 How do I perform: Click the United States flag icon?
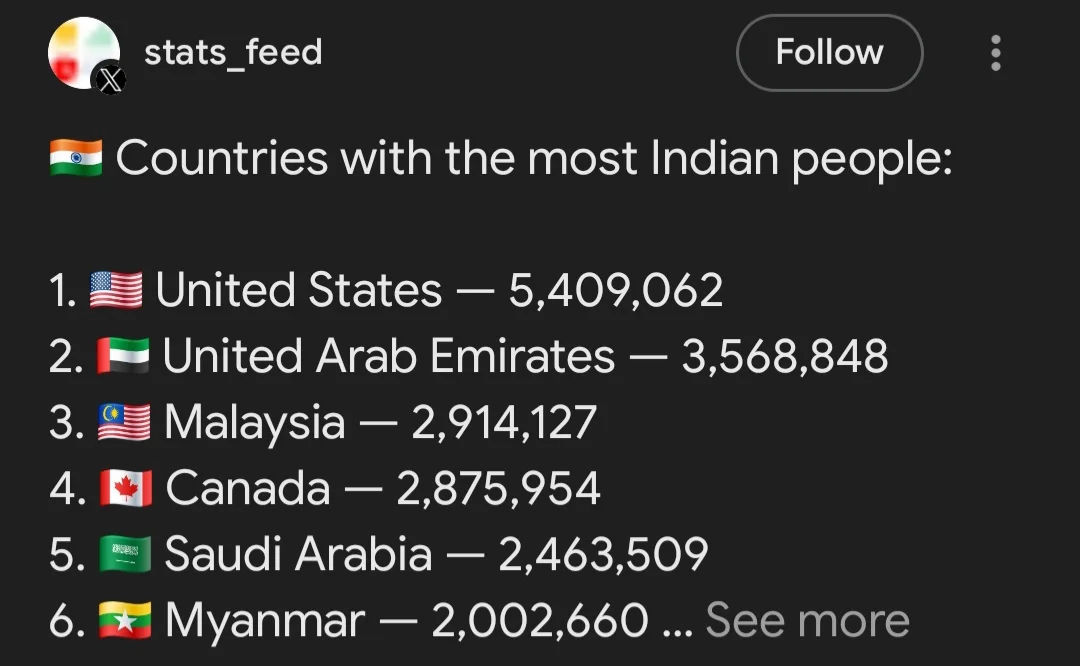coord(116,291)
